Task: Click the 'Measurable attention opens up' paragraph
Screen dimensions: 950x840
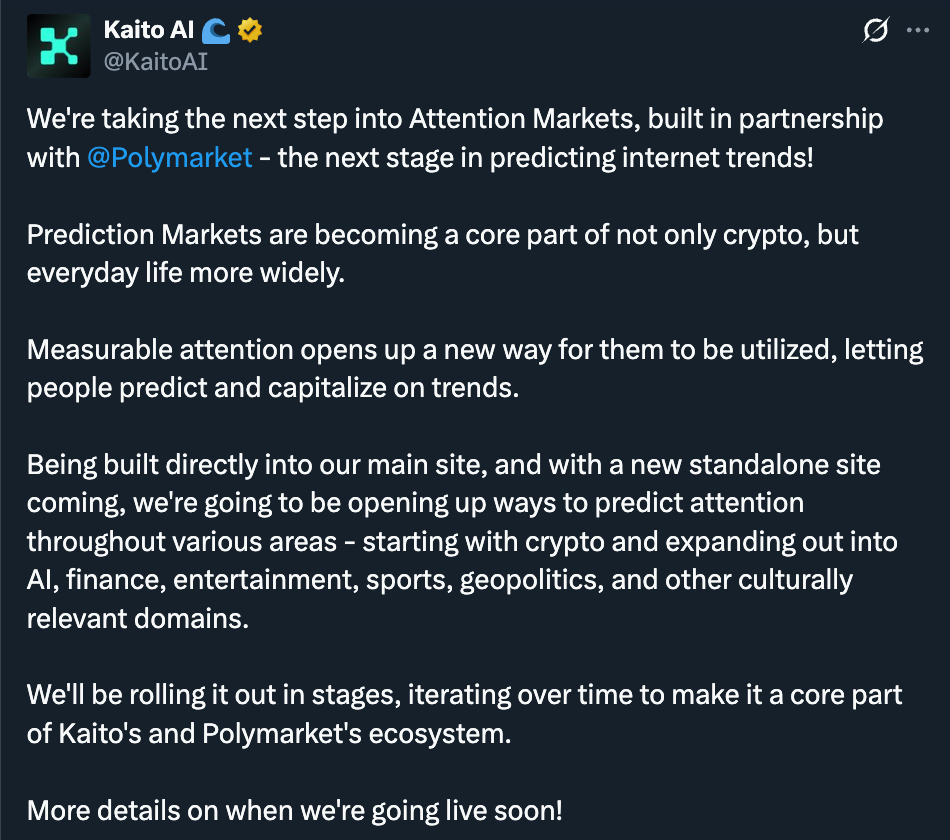Action: (x=475, y=350)
